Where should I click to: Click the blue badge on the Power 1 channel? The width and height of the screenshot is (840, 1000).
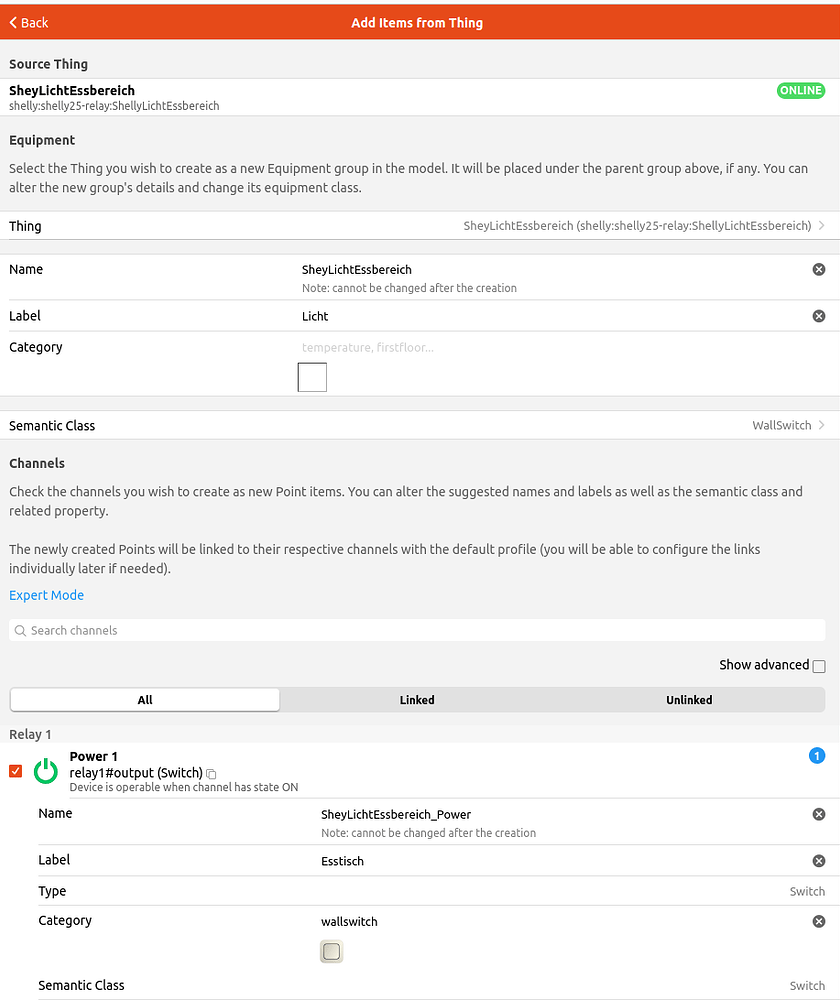[817, 757]
